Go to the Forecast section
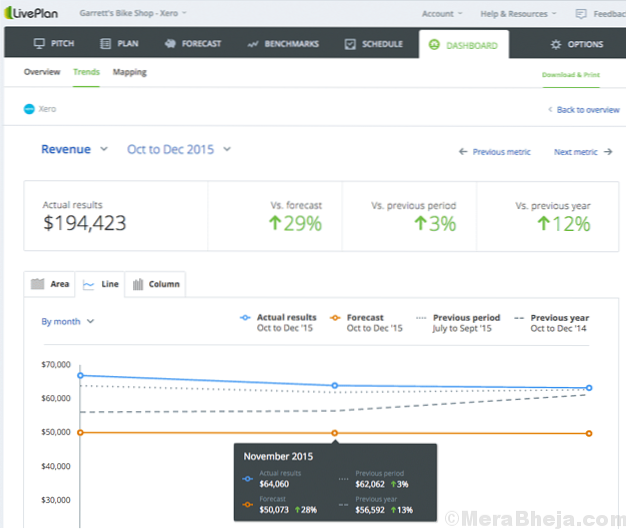 tap(192, 44)
